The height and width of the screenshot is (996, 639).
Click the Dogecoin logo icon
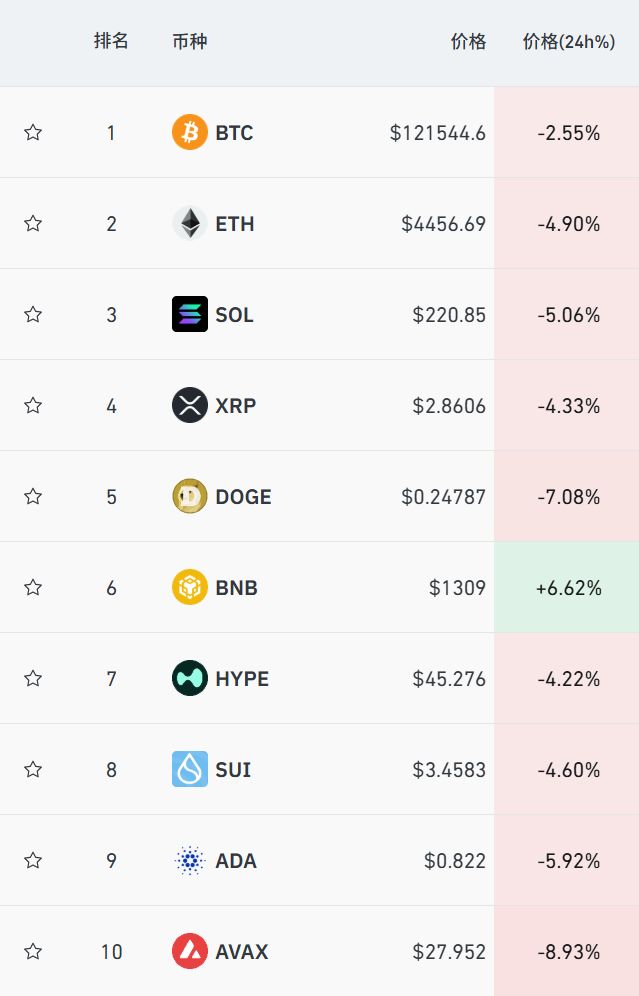[190, 496]
